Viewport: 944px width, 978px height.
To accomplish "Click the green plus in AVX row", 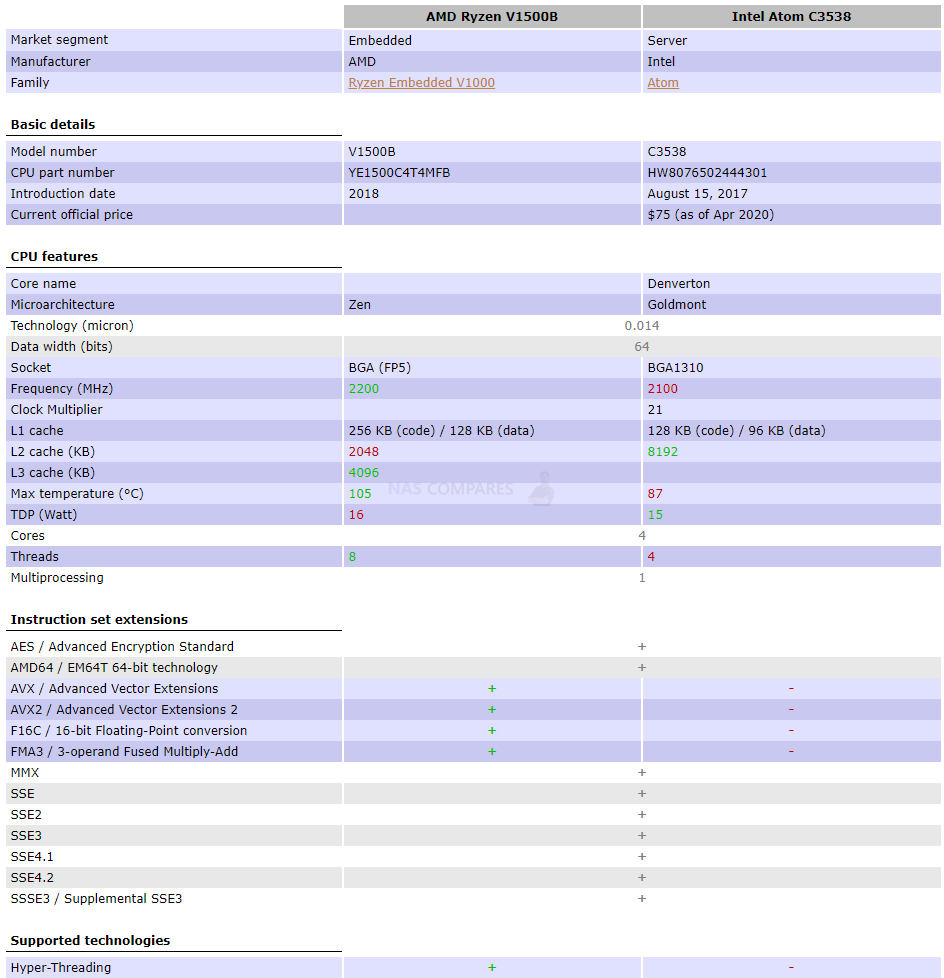I will coord(492,689).
